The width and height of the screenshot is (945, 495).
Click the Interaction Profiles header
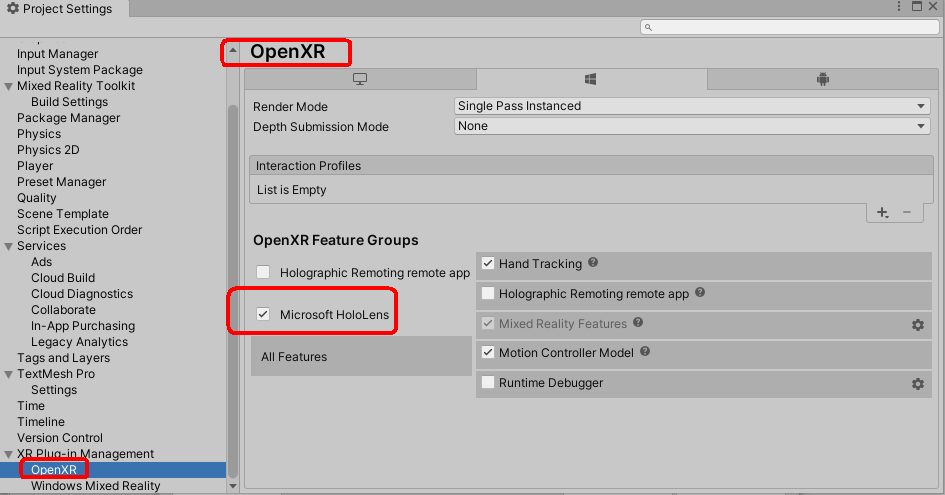591,166
